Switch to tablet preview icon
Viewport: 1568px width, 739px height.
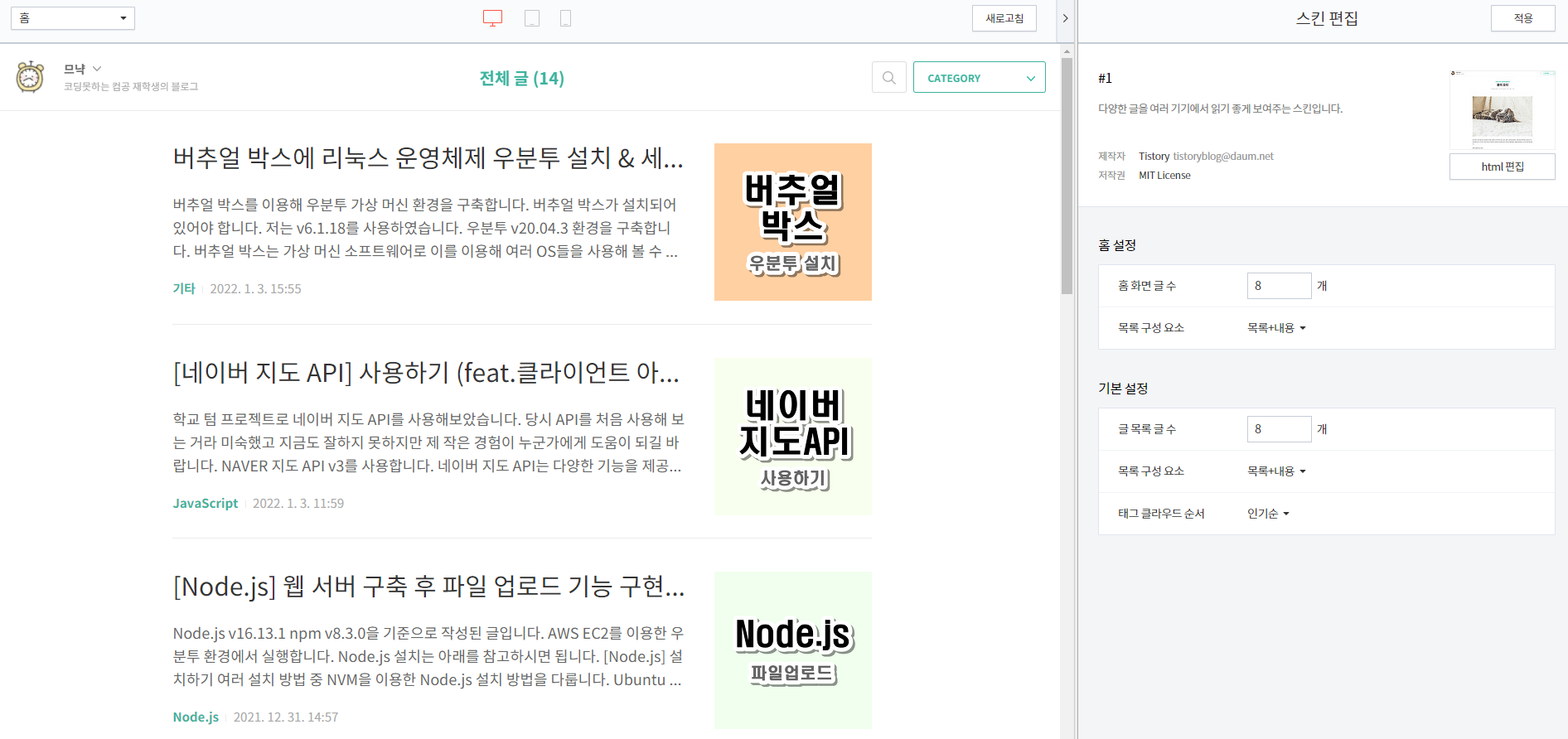click(x=532, y=18)
